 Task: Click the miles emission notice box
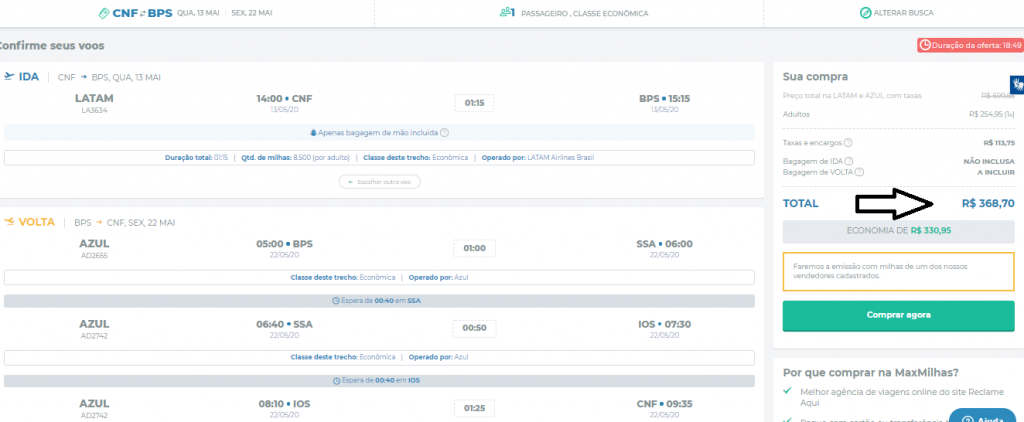tap(899, 271)
